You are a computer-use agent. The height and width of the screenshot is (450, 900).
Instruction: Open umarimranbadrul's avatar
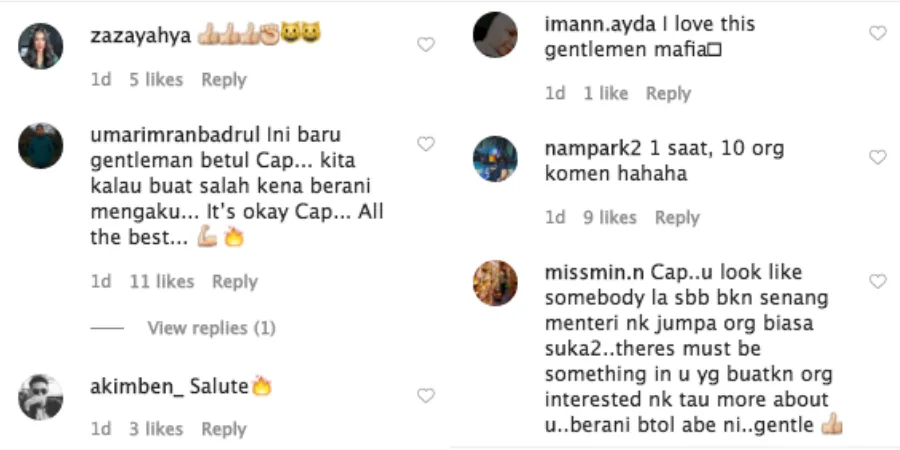pyautogui.click(x=41, y=146)
